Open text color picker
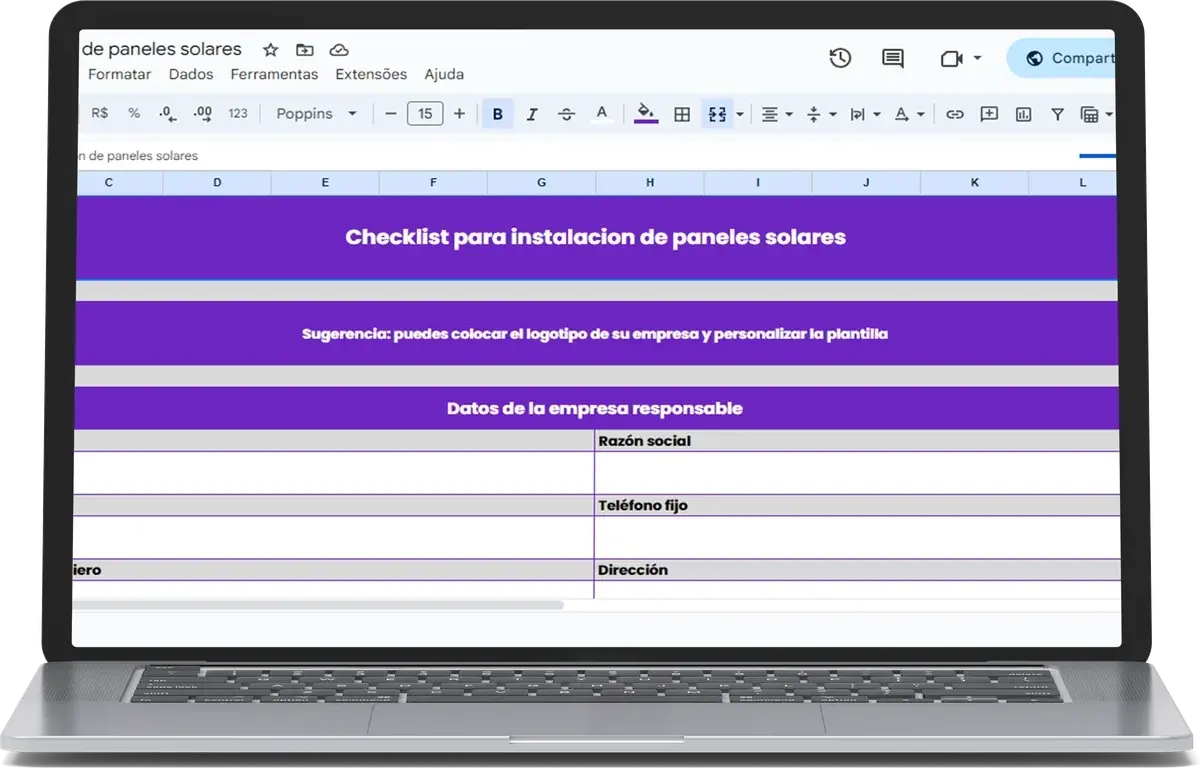1200x768 pixels. tap(601, 114)
